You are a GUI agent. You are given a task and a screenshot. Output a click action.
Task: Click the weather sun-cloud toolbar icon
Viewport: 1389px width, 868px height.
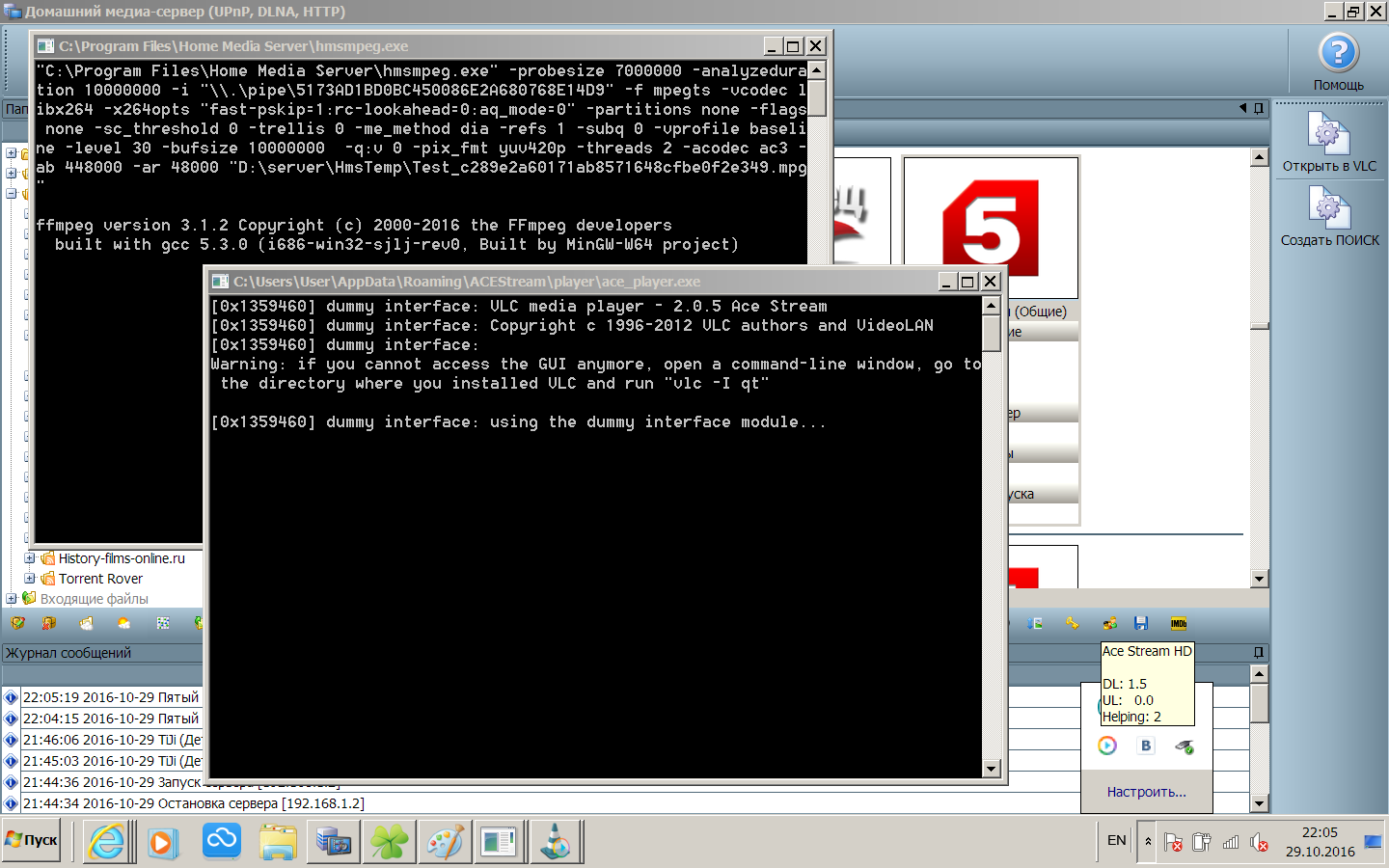click(123, 624)
